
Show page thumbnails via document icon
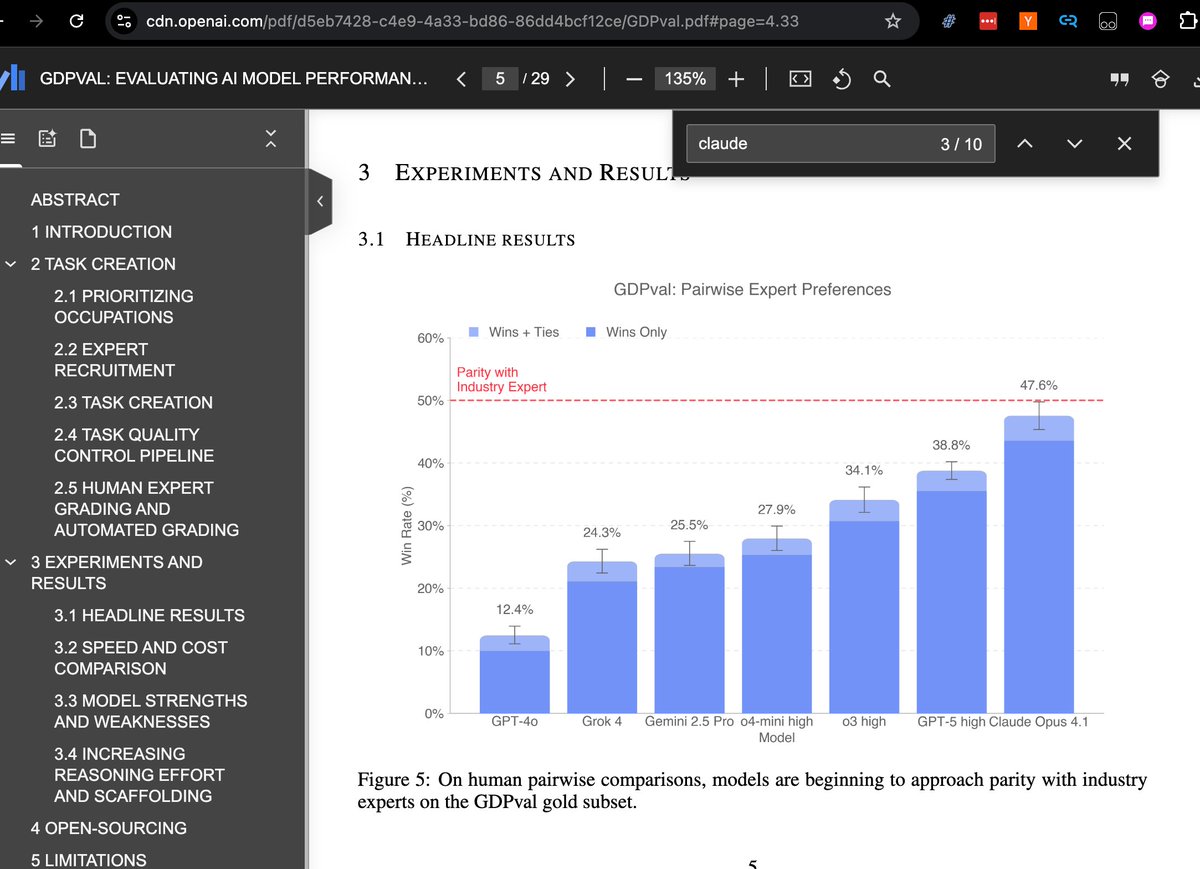pos(88,138)
